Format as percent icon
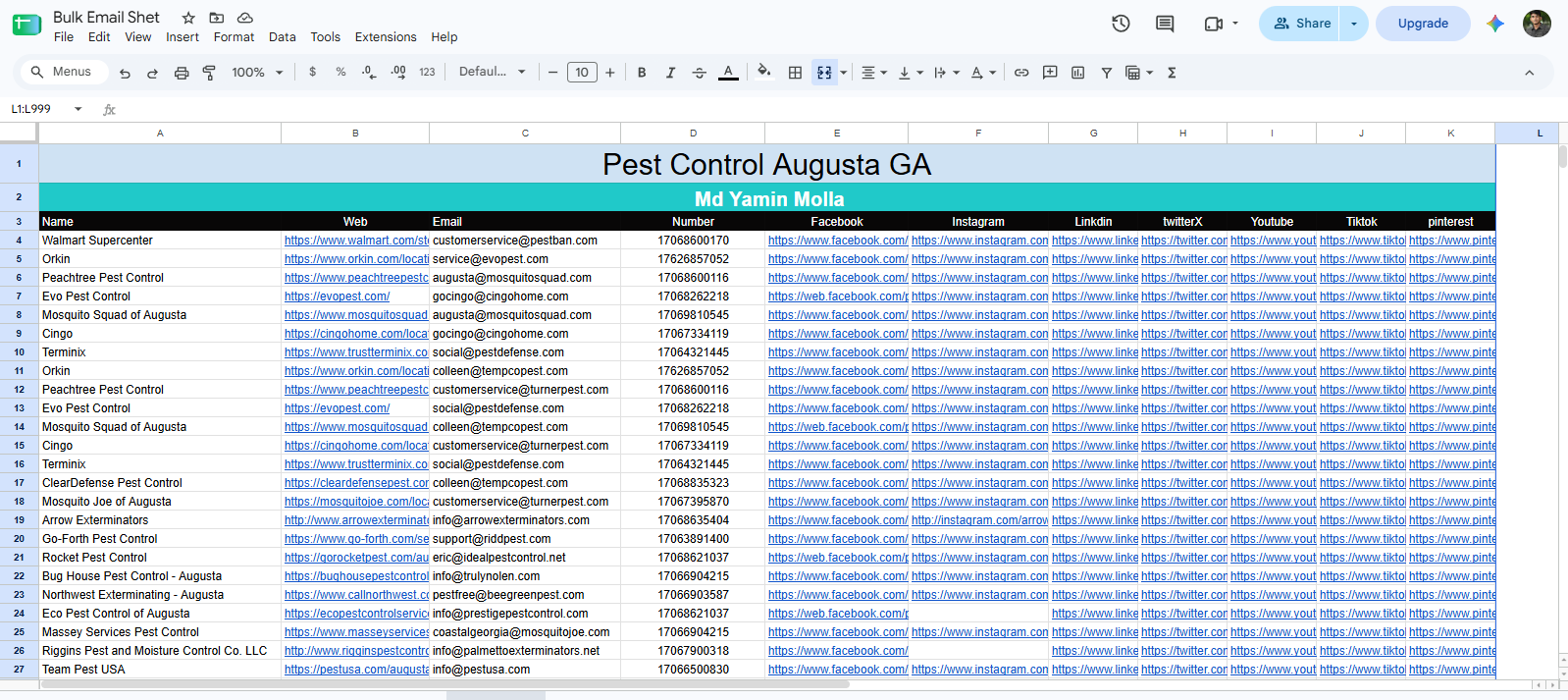Viewport: 1568px width, 700px height. tap(340, 73)
